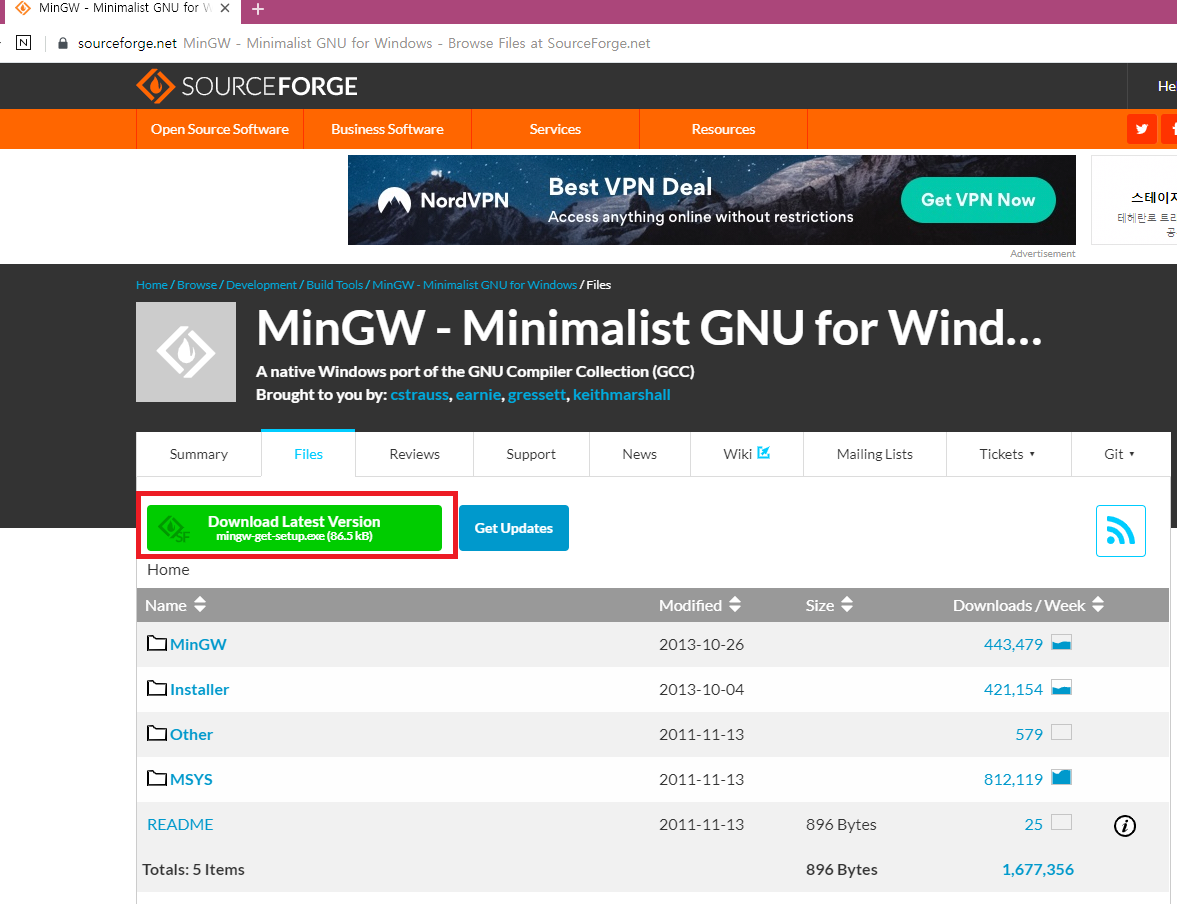The width and height of the screenshot is (1177, 904).
Task: Sort by Downloads / Week
Action: (1028, 605)
